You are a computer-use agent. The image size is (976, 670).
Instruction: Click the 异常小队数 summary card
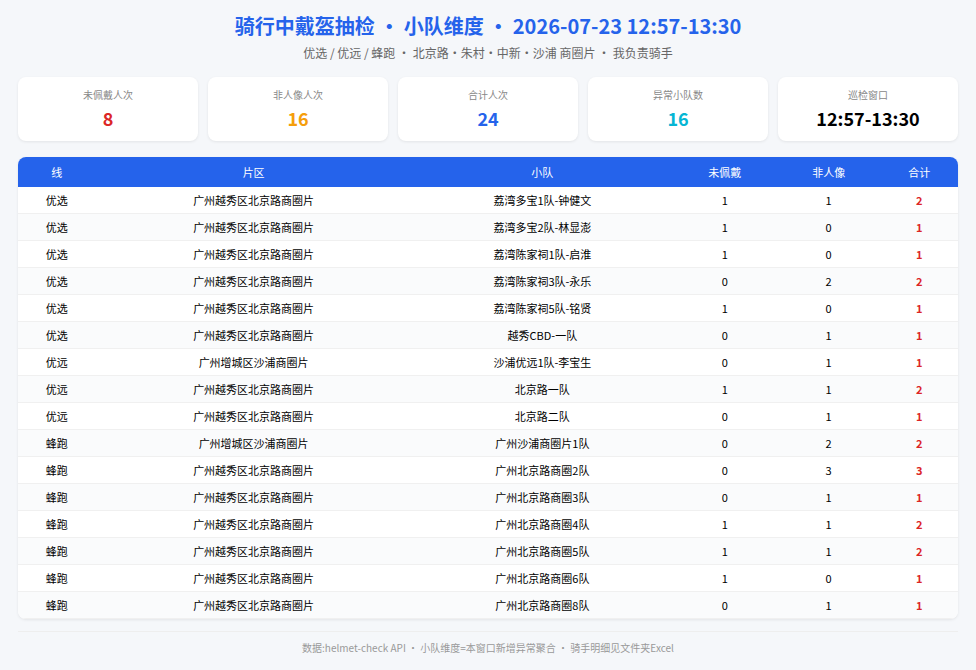tap(678, 109)
